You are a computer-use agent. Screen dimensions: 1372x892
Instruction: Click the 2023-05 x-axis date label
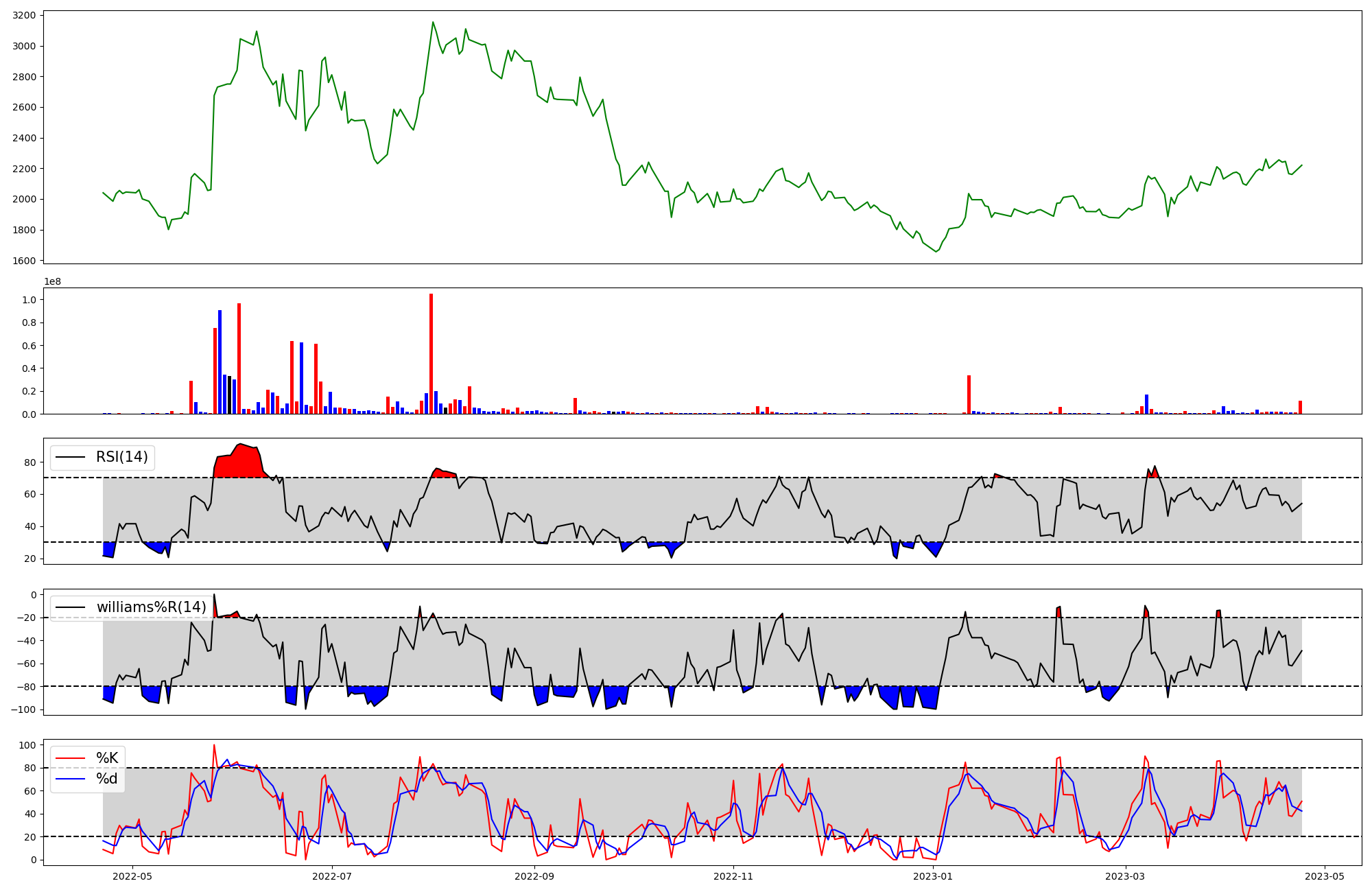pyautogui.click(x=1324, y=876)
